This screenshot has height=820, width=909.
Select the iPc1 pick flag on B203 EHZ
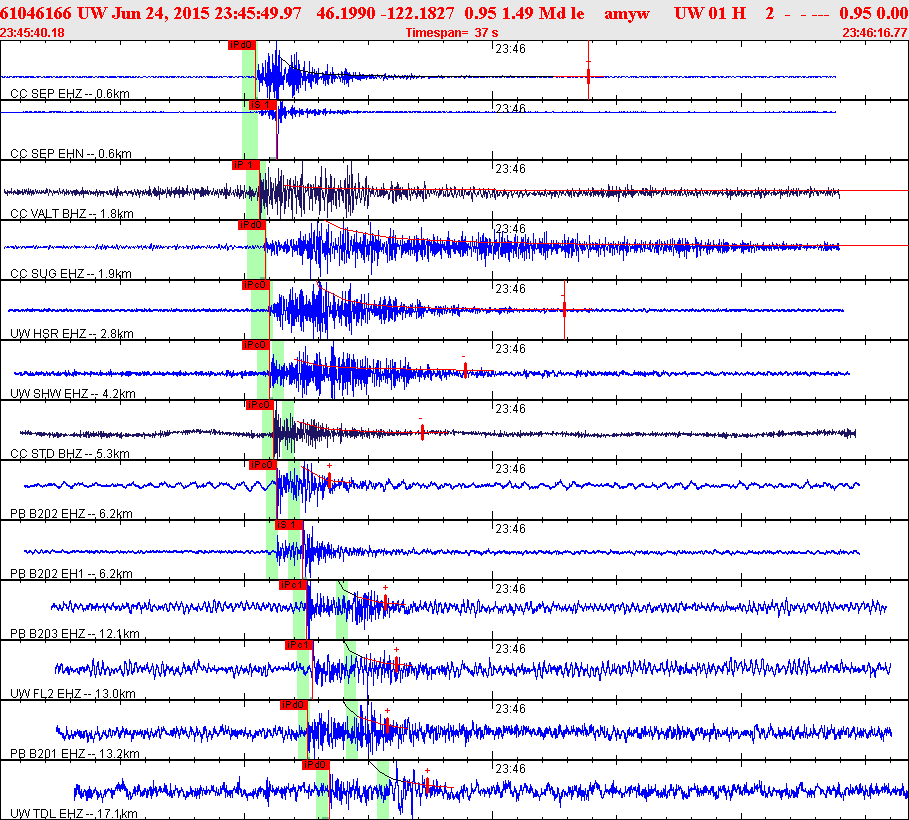(x=292, y=585)
